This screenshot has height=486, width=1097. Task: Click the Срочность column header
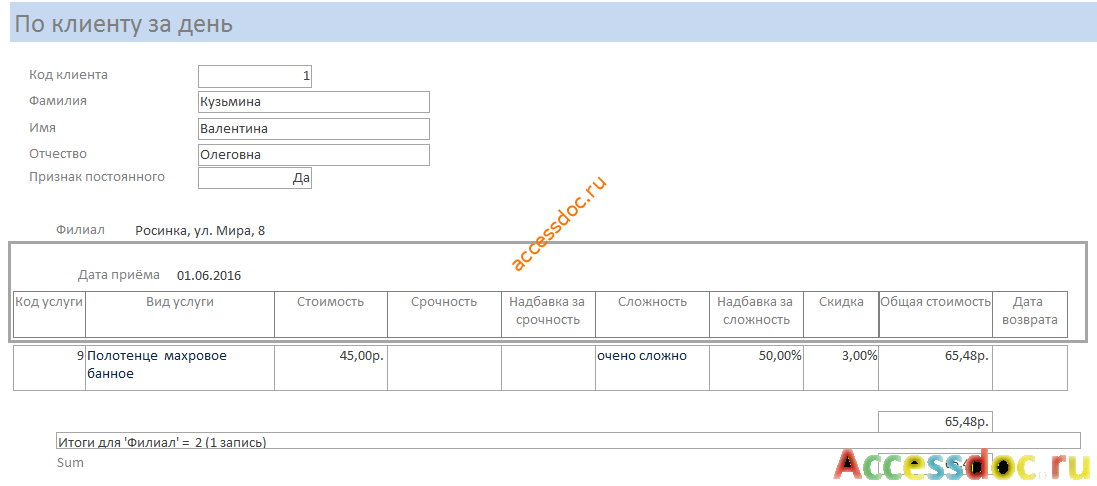click(444, 315)
